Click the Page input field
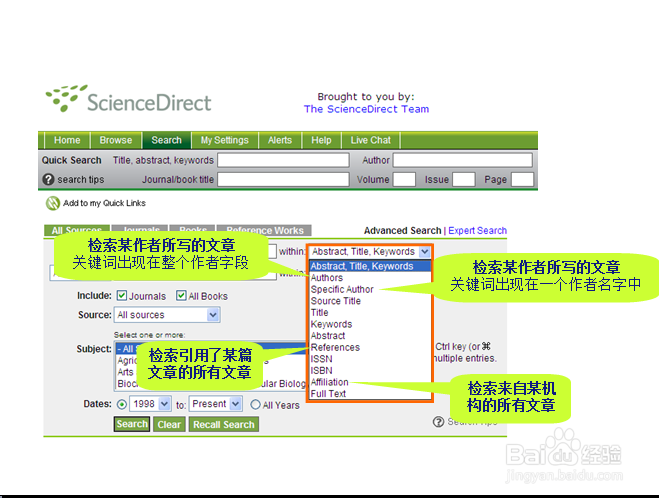The width and height of the screenshot is (659, 498). [x=522, y=179]
